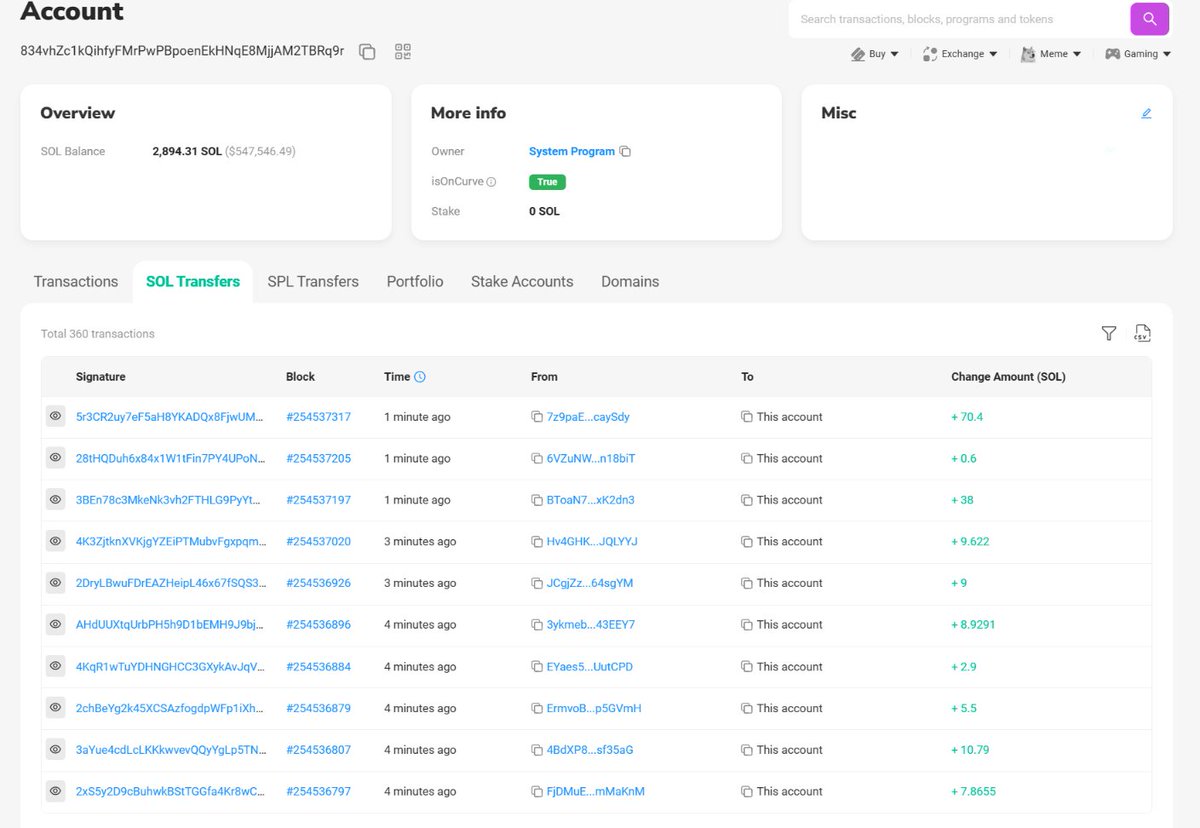Open signature link 5r3CR2uy7eF5aH8YKADQx8FjwUM

tap(170, 417)
